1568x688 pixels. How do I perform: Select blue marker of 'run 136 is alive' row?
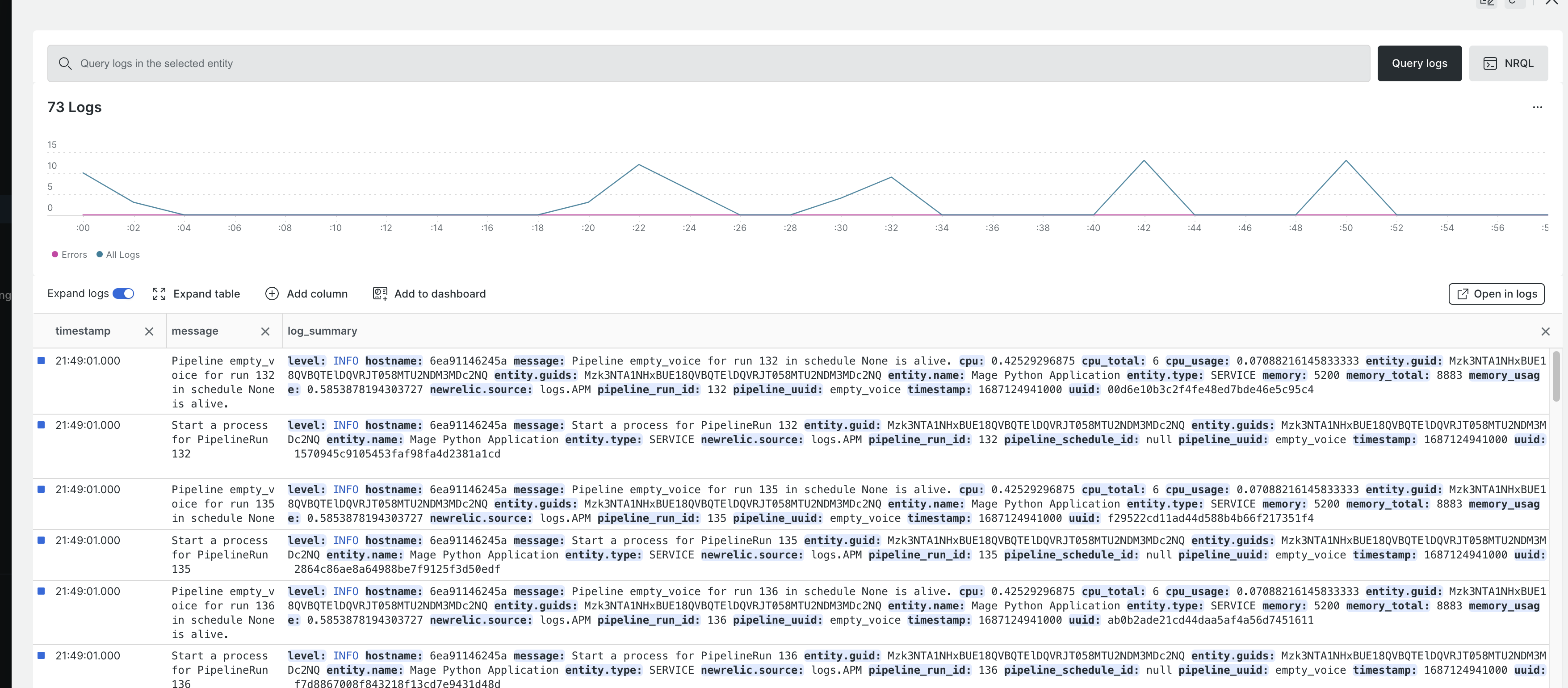point(42,591)
